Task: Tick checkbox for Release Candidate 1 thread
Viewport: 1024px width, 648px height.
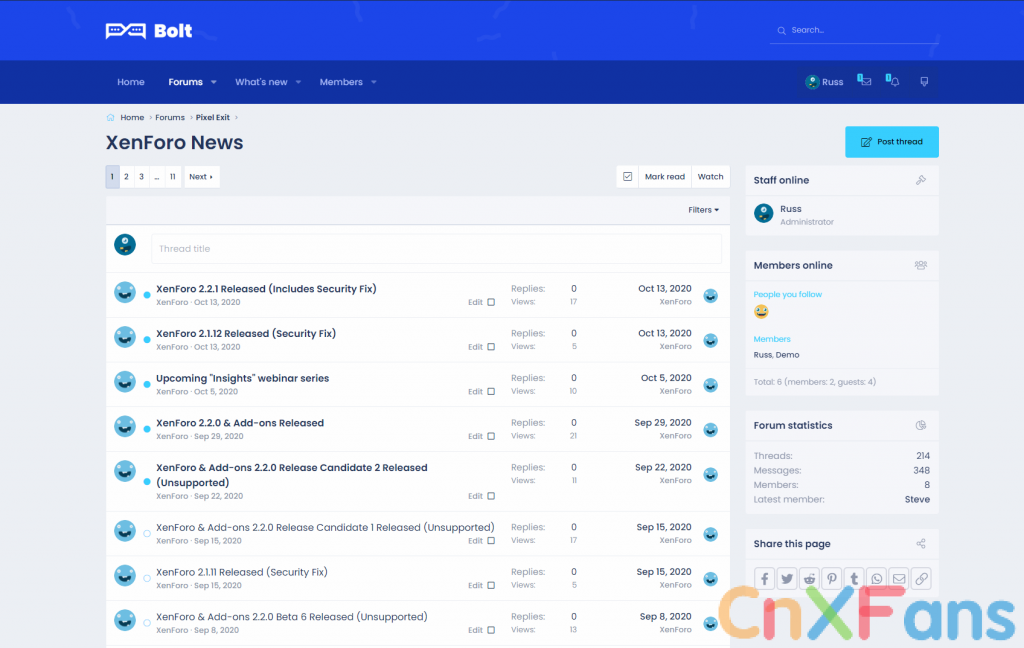Action: [491, 541]
